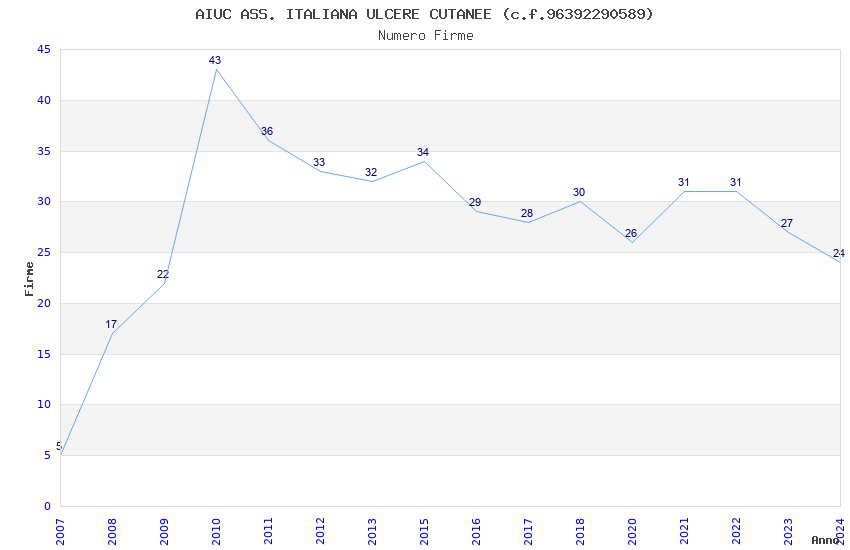Click the 10 tick label on y-axis

click(44, 404)
